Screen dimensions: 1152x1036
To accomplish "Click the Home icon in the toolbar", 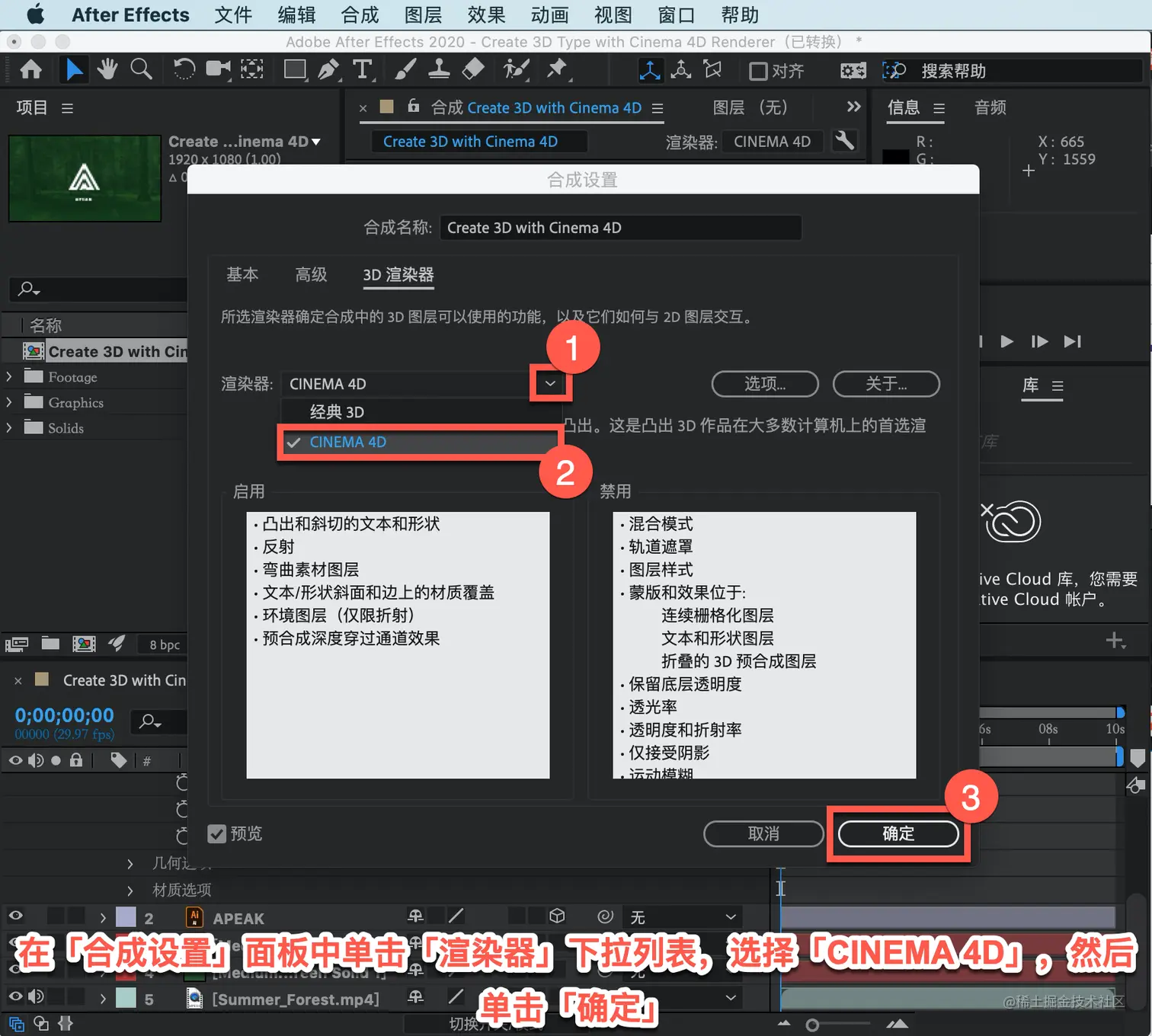I will pos(30,70).
